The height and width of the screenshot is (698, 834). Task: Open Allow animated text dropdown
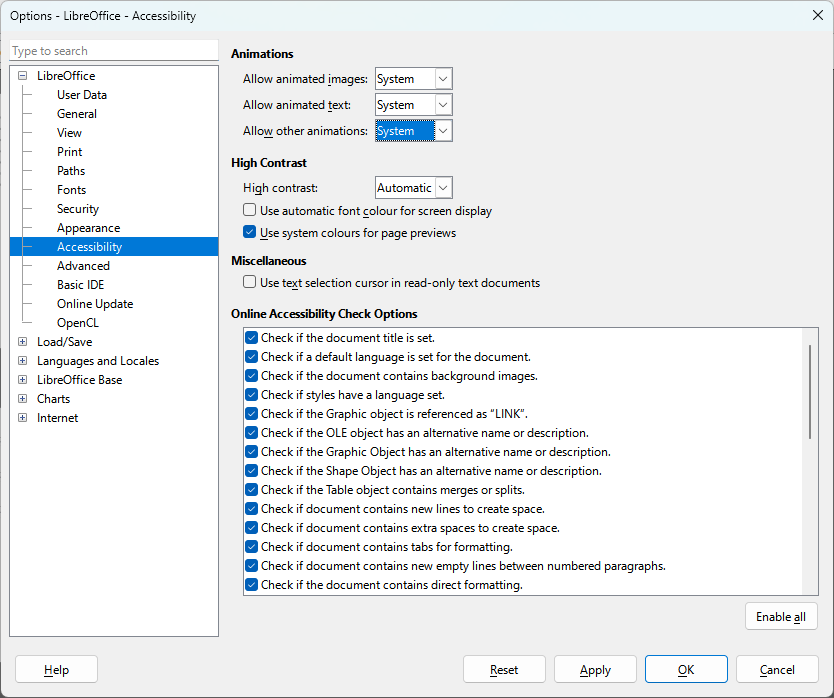(x=414, y=105)
